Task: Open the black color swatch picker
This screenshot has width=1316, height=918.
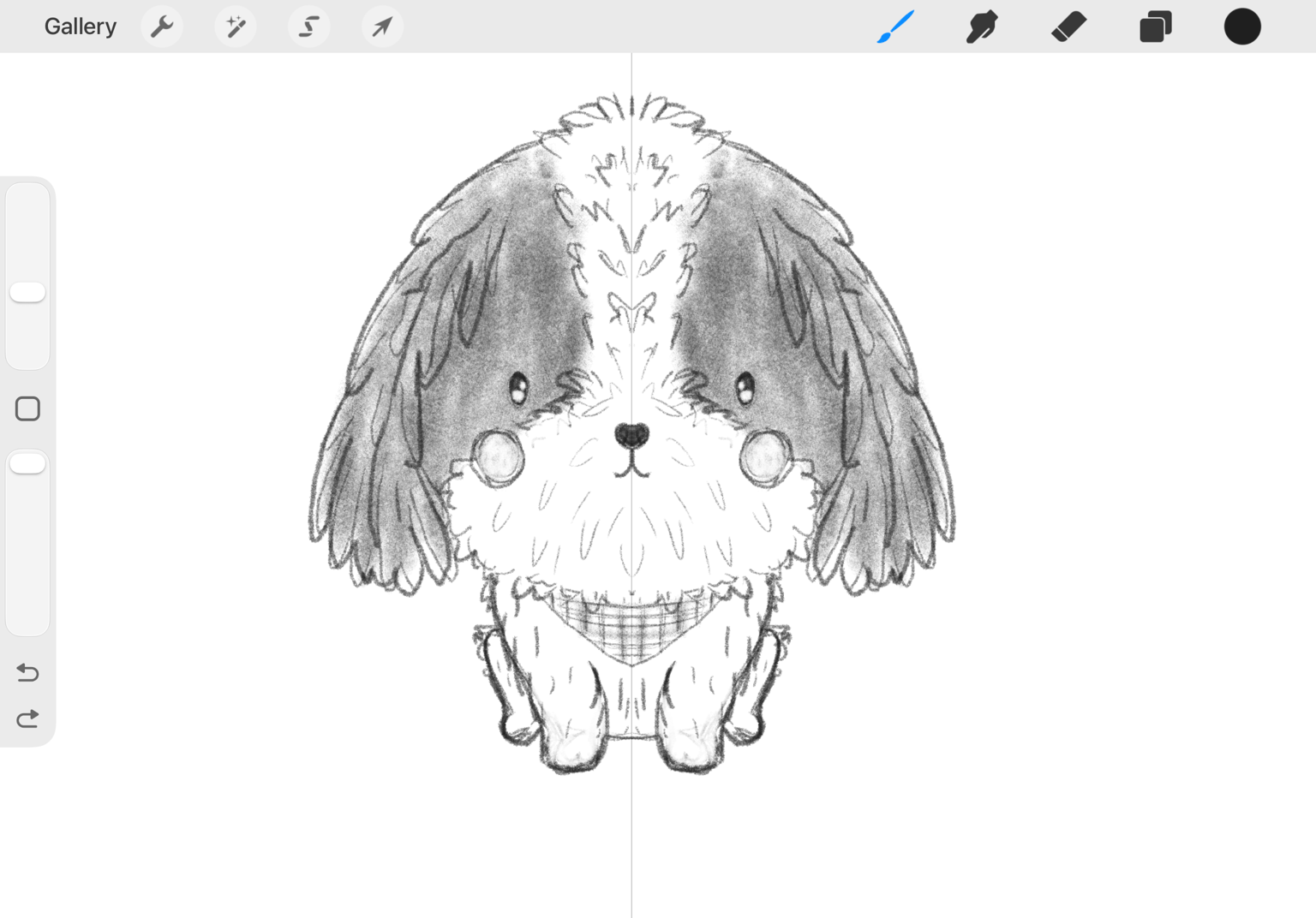Action: (1242, 27)
